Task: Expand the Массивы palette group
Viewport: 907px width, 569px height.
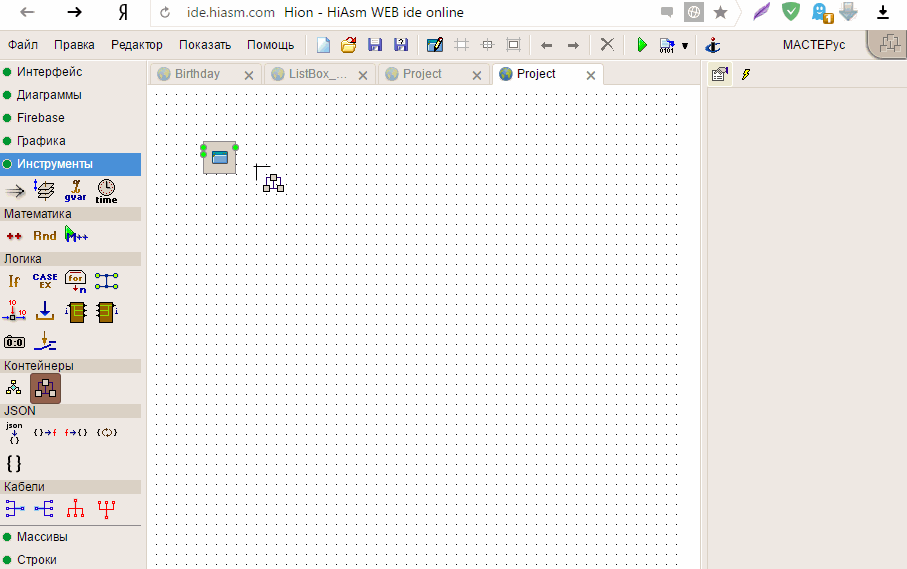Action: (x=42, y=537)
